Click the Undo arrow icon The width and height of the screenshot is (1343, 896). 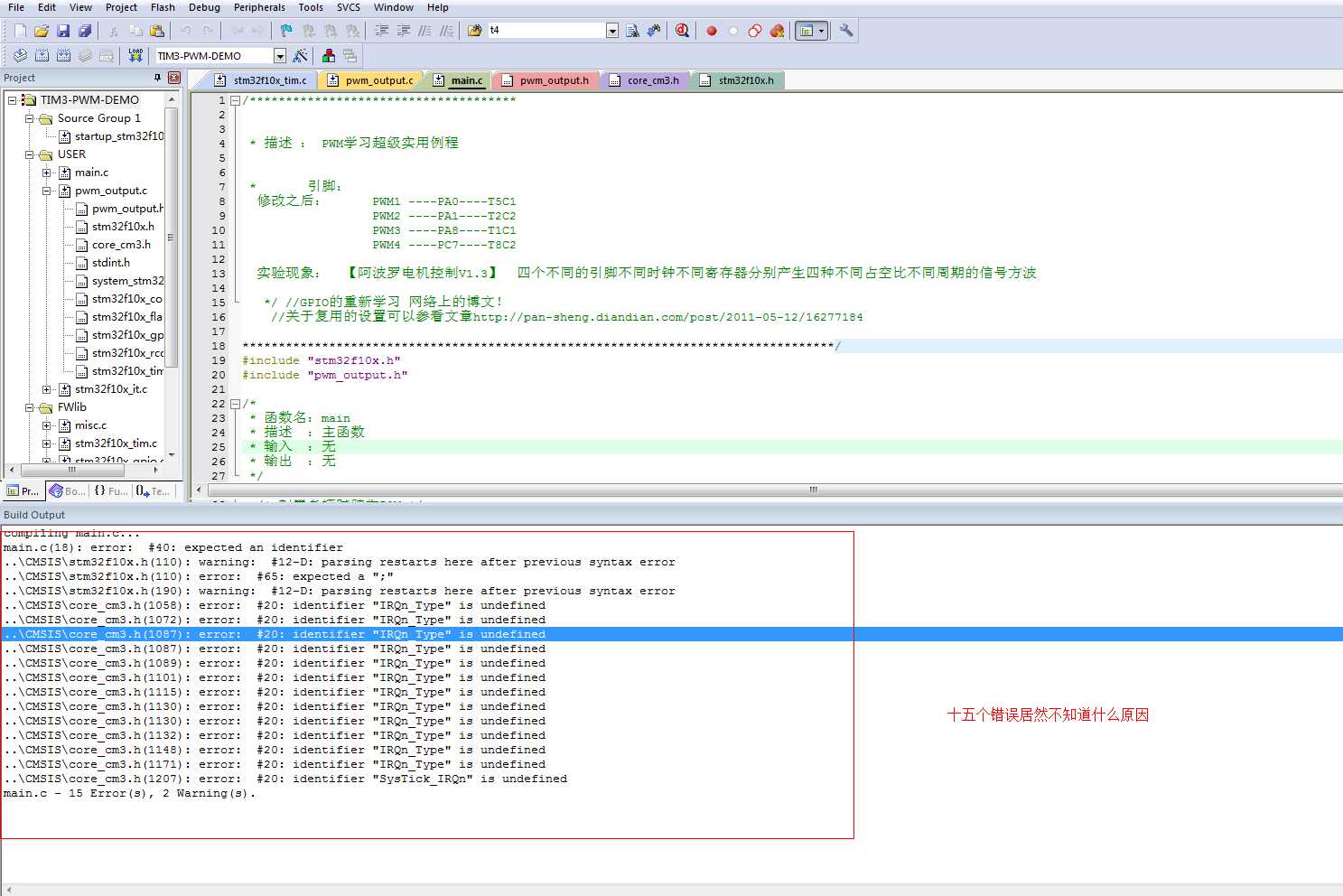tap(186, 31)
